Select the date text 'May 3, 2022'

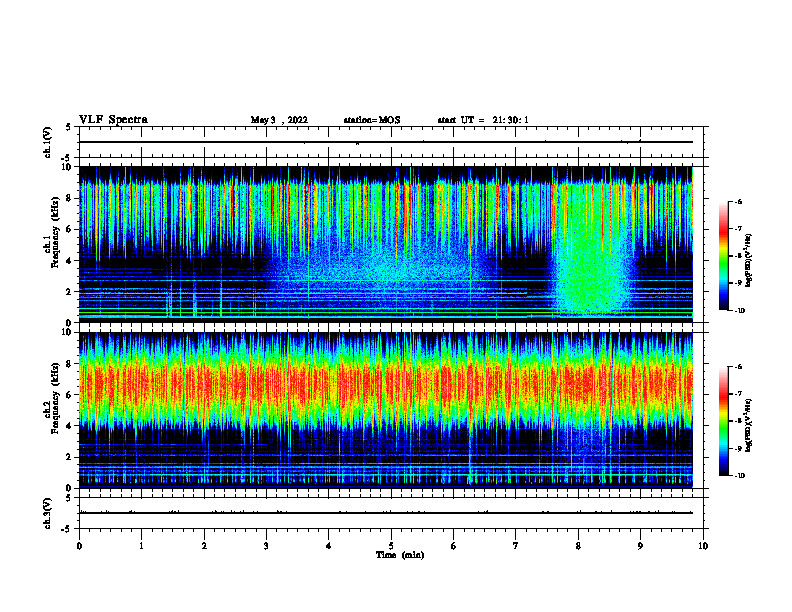point(279,120)
